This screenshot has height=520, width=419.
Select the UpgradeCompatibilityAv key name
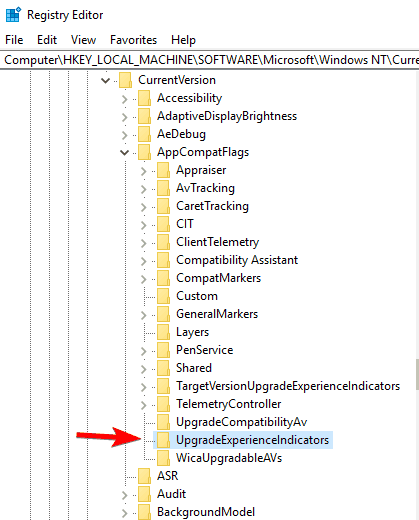click(x=241, y=422)
